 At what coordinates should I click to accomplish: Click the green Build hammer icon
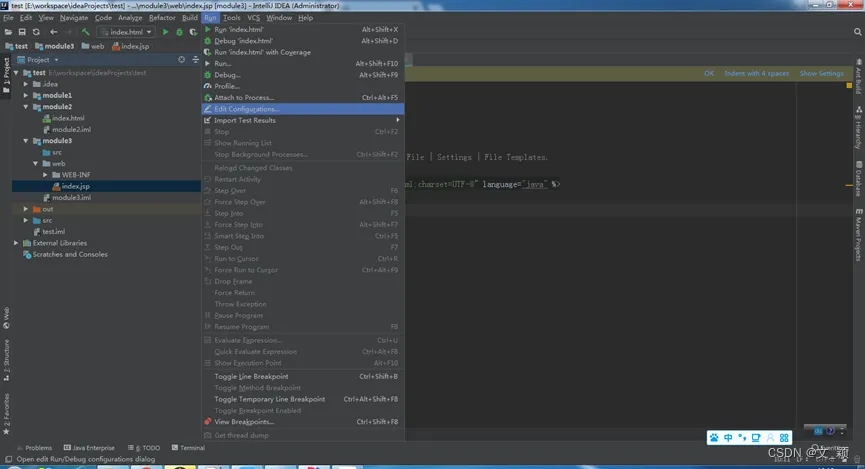click(x=85, y=32)
